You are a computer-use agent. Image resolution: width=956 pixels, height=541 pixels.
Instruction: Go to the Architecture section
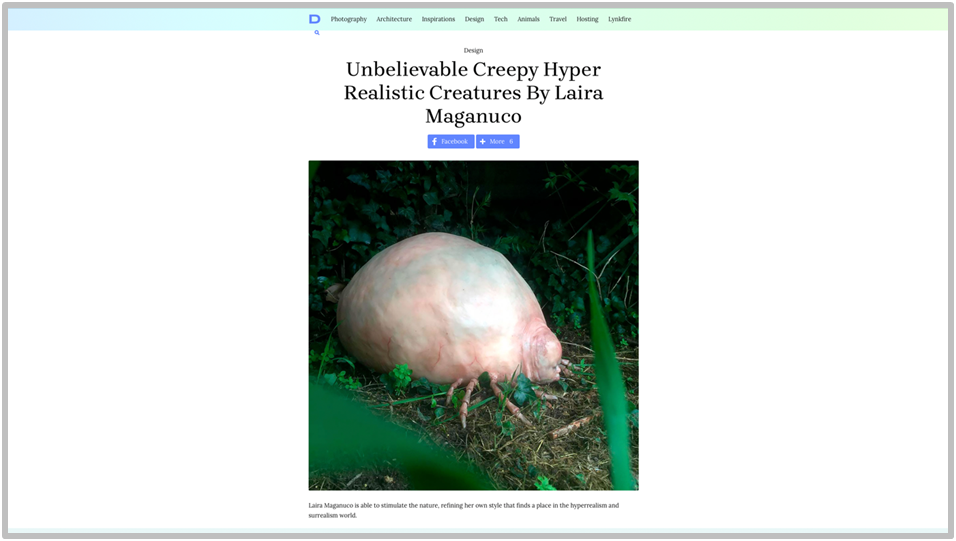click(x=394, y=19)
